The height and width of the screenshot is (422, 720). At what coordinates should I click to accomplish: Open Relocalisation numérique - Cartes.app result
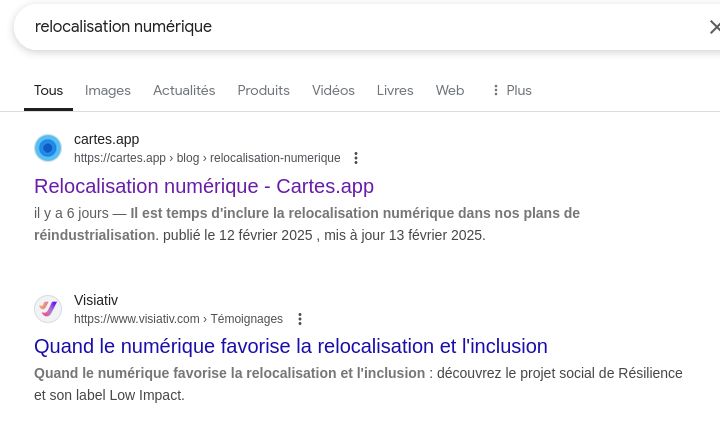pos(204,186)
